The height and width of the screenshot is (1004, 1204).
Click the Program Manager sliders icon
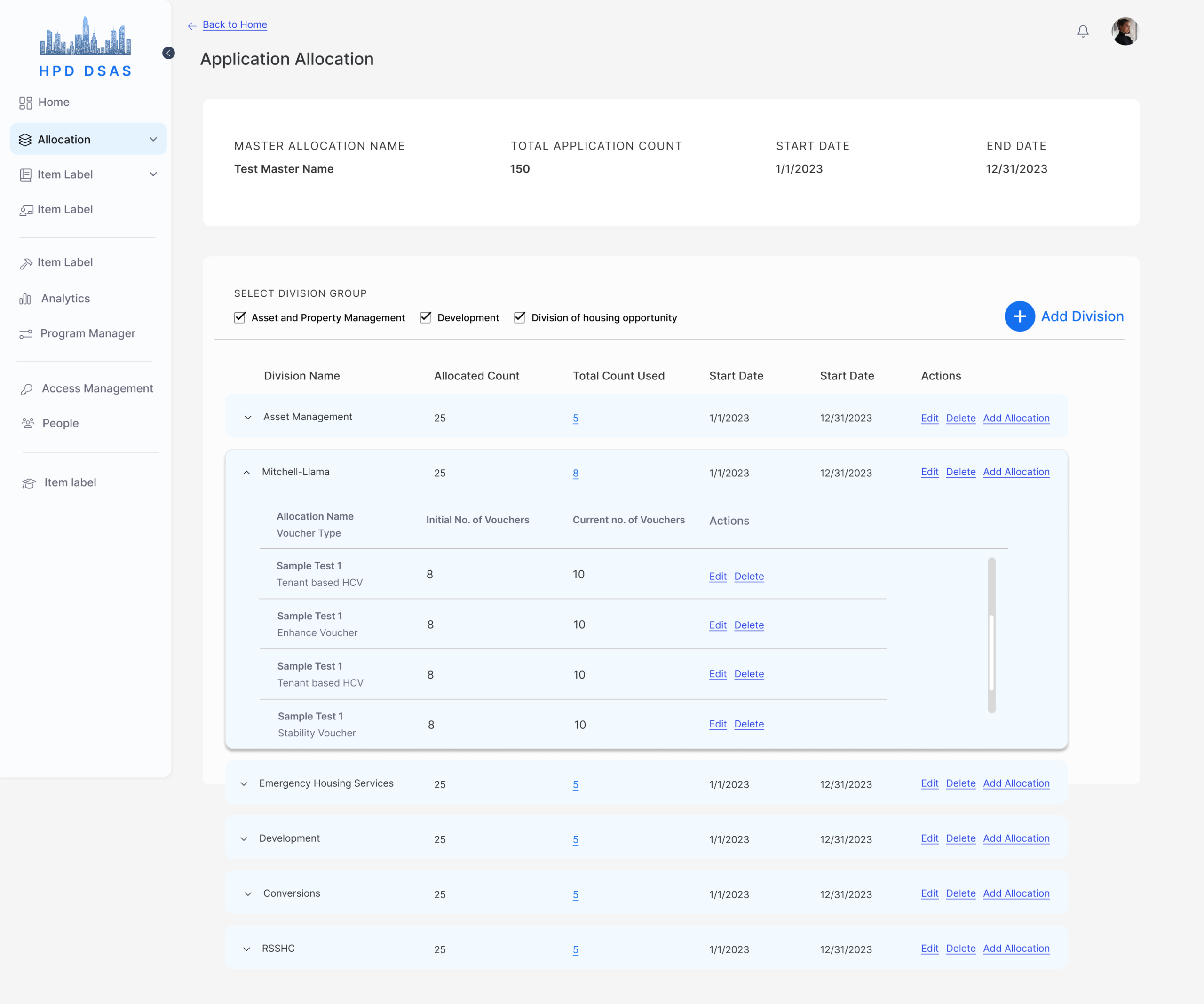(26, 334)
